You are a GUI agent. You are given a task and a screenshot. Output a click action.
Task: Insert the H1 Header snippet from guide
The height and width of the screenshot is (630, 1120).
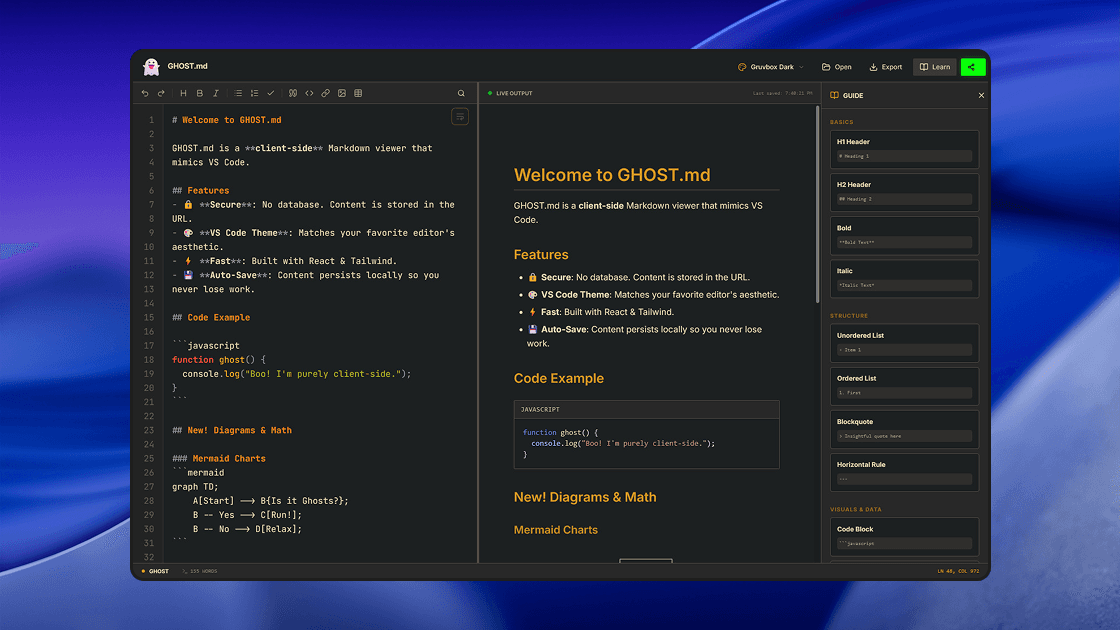click(x=904, y=149)
